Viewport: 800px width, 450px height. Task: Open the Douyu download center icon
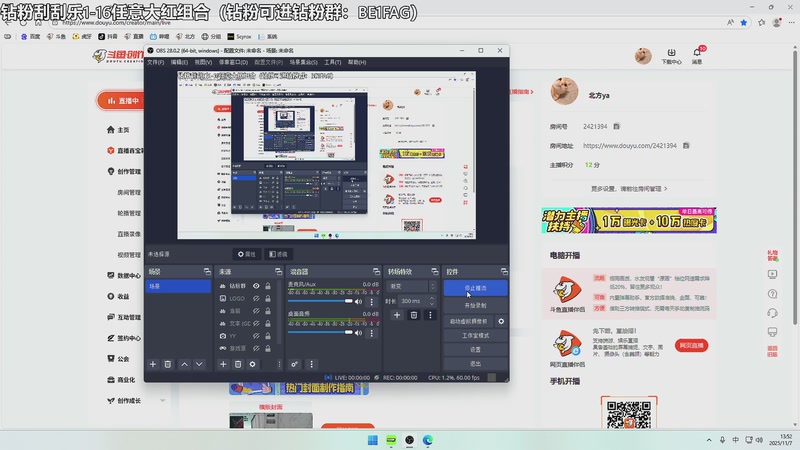click(671, 56)
